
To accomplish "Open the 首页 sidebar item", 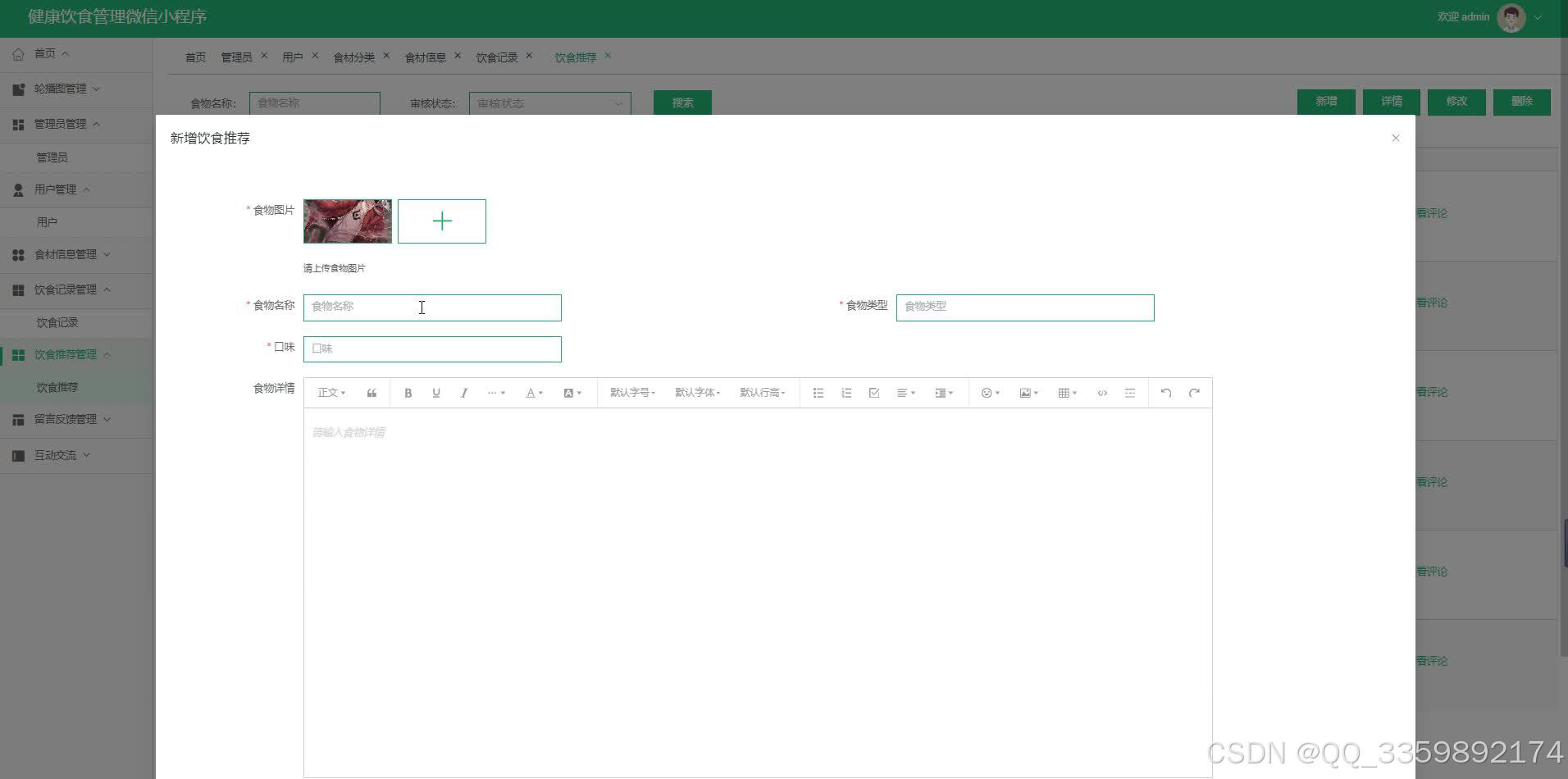I will tap(76, 53).
